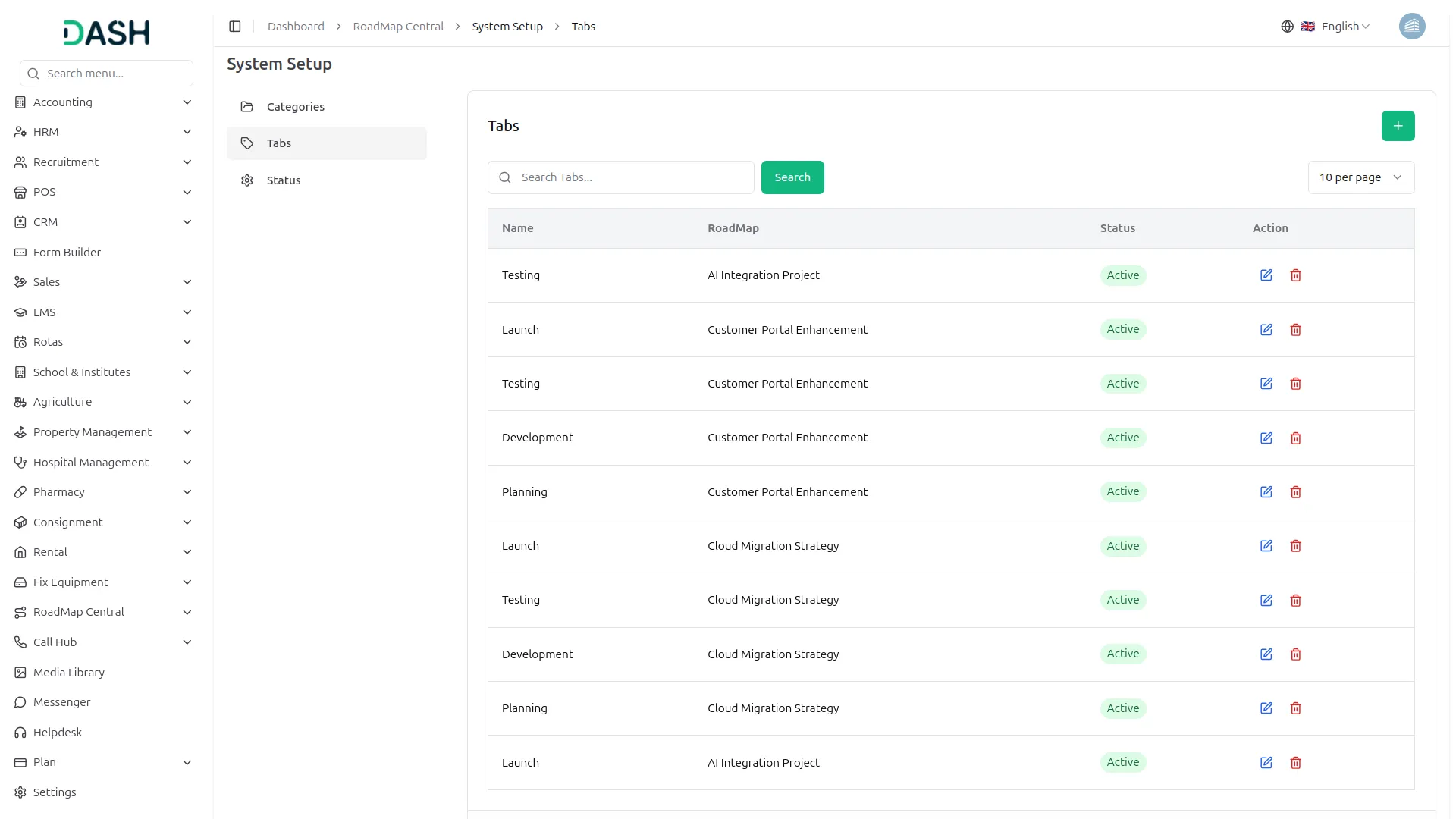Edit the Launch row for Customer Portal Enhancement
This screenshot has height=819, width=1456.
coord(1266,330)
